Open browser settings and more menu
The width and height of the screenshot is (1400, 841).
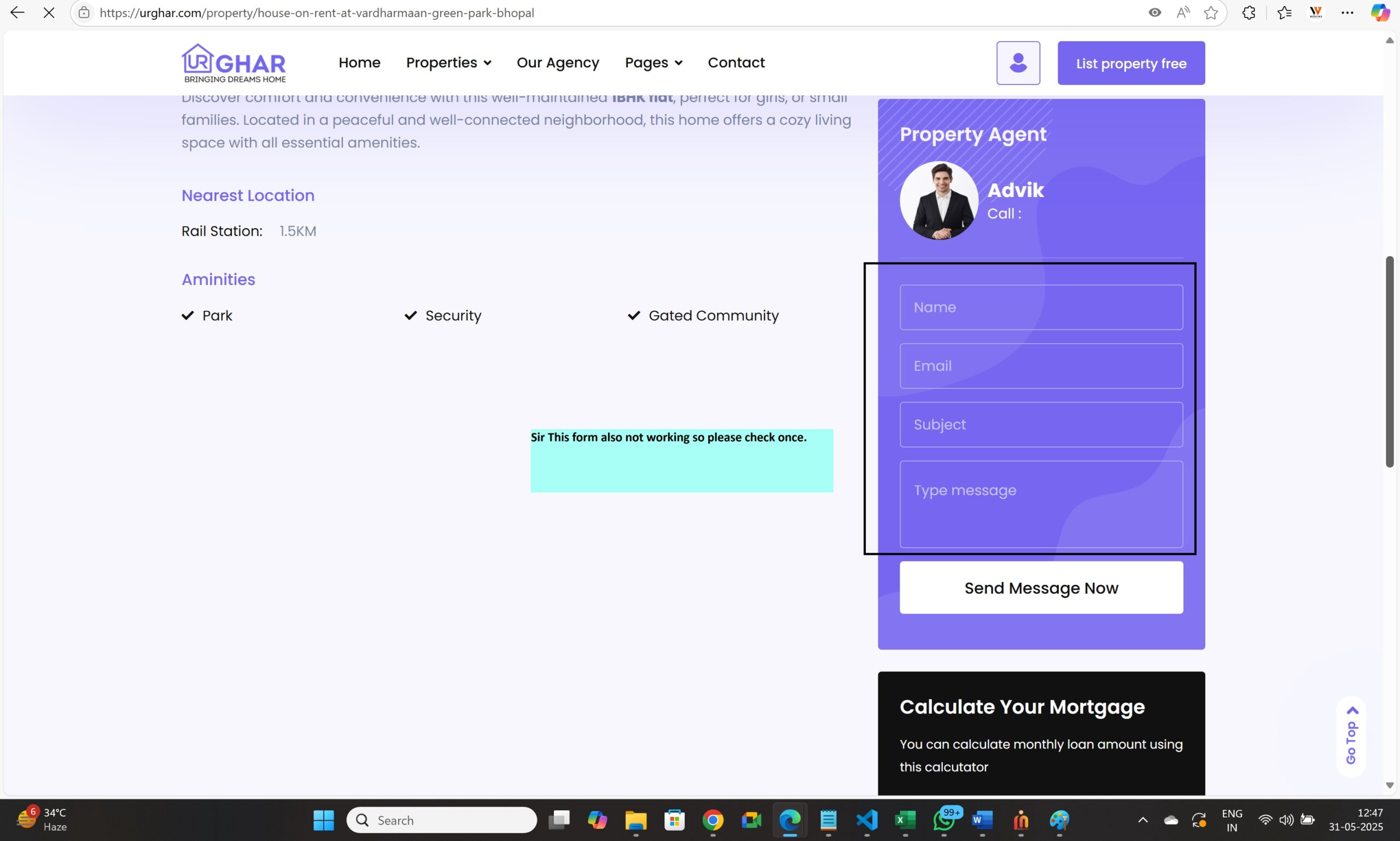[x=1347, y=13]
